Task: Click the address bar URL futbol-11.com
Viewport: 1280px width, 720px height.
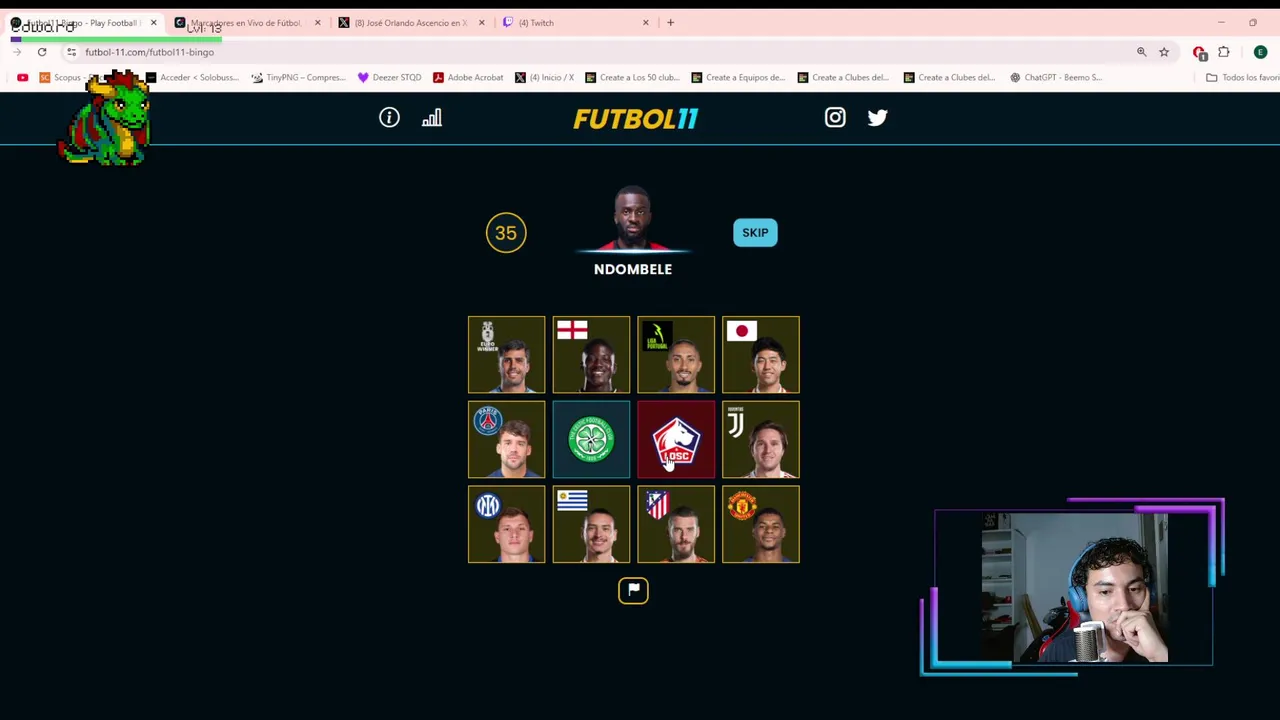Action: click(149, 52)
